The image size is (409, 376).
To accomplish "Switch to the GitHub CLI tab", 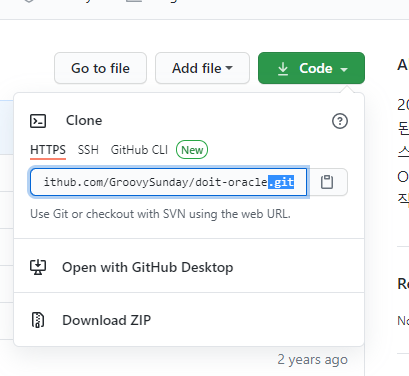I will [139, 150].
